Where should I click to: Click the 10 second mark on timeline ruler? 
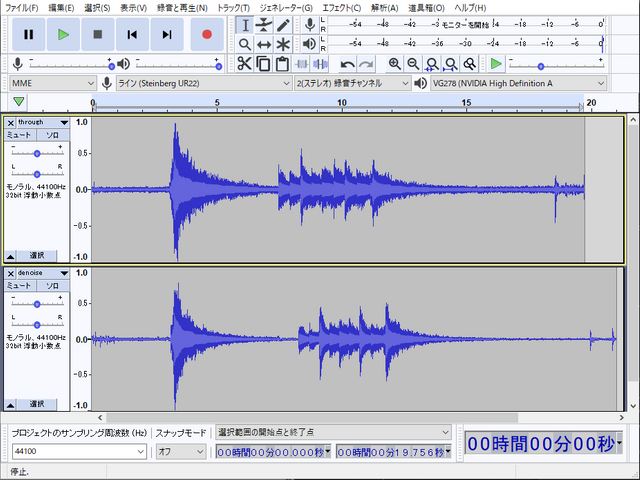click(342, 102)
